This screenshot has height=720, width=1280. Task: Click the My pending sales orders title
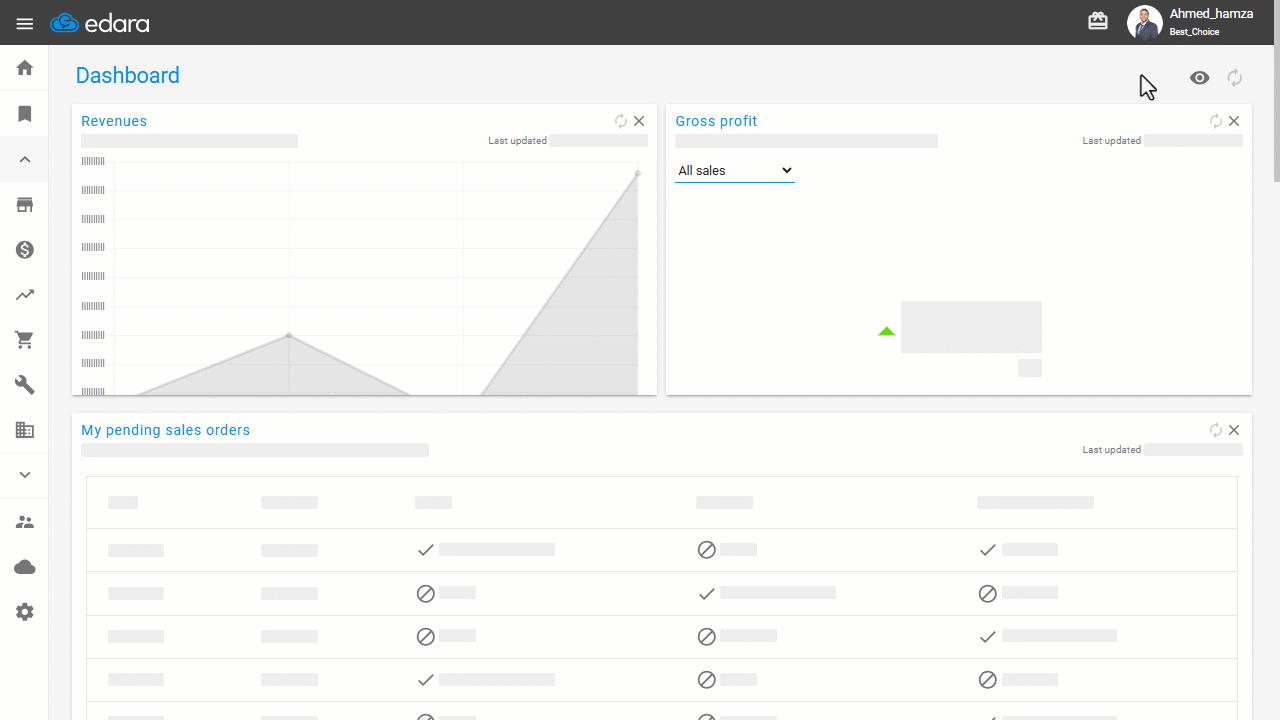[x=166, y=430]
